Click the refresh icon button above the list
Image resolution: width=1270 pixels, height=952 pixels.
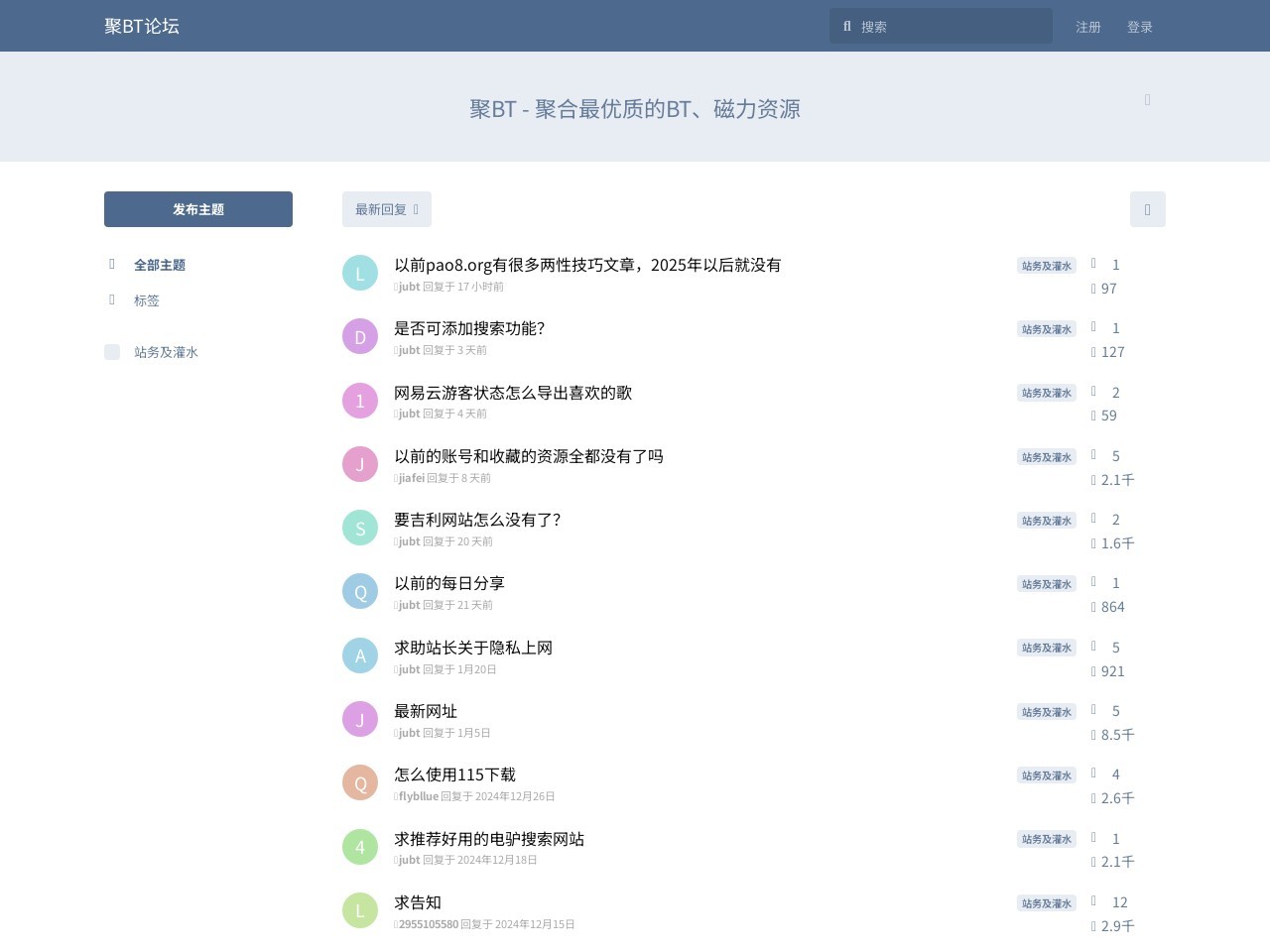(1148, 209)
